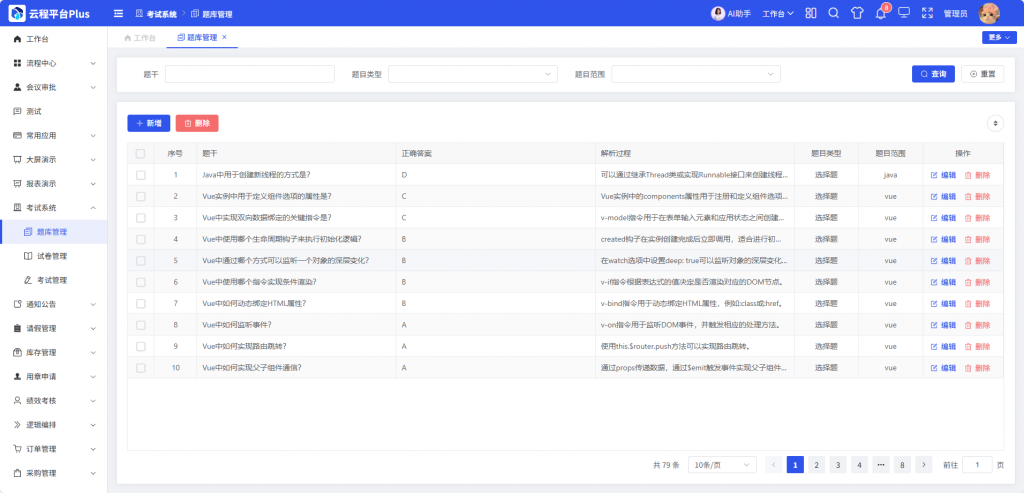Open the apps grid icon in header
1024x493 pixels.
810,13
